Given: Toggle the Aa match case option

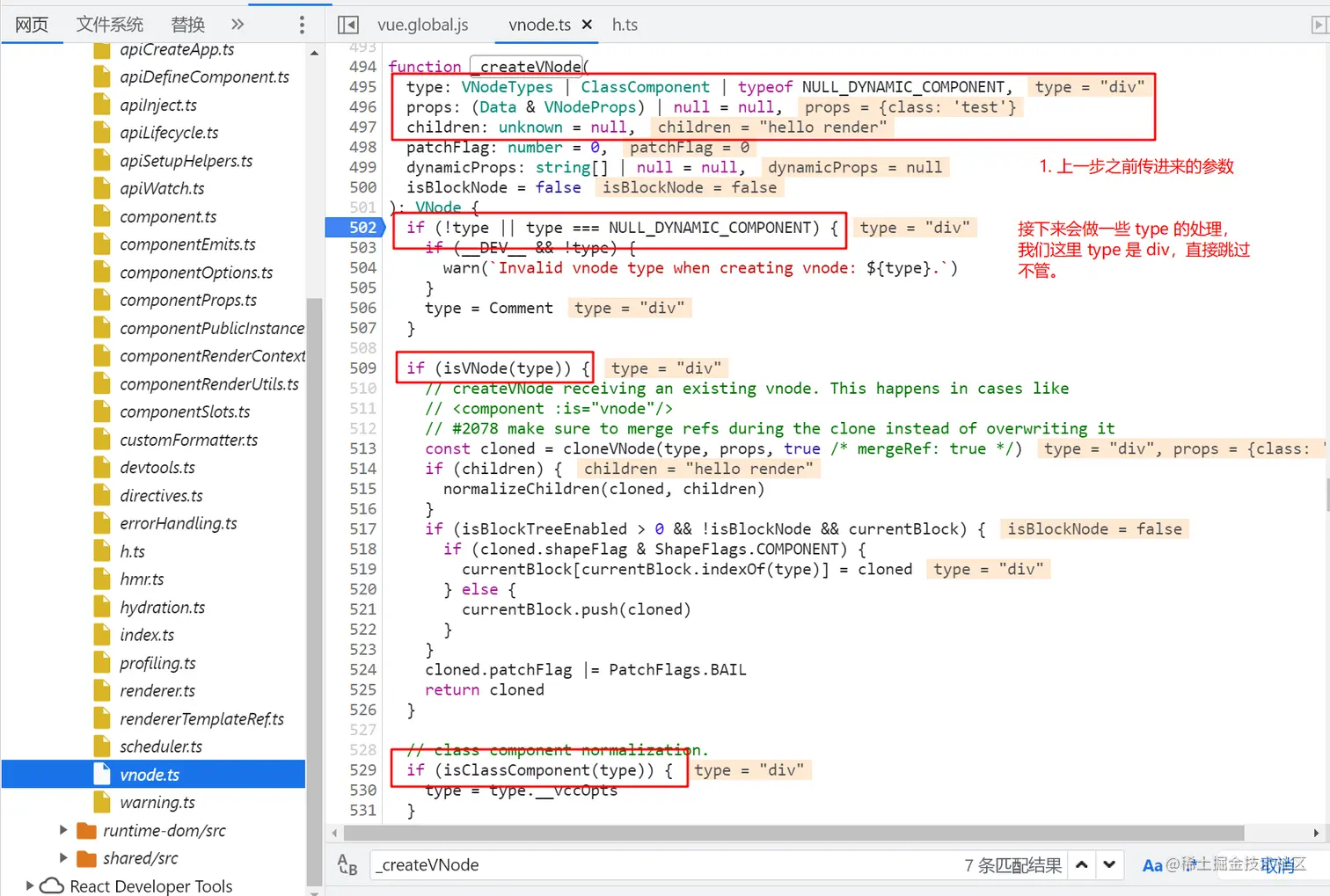Looking at the screenshot, I should click(x=1151, y=866).
